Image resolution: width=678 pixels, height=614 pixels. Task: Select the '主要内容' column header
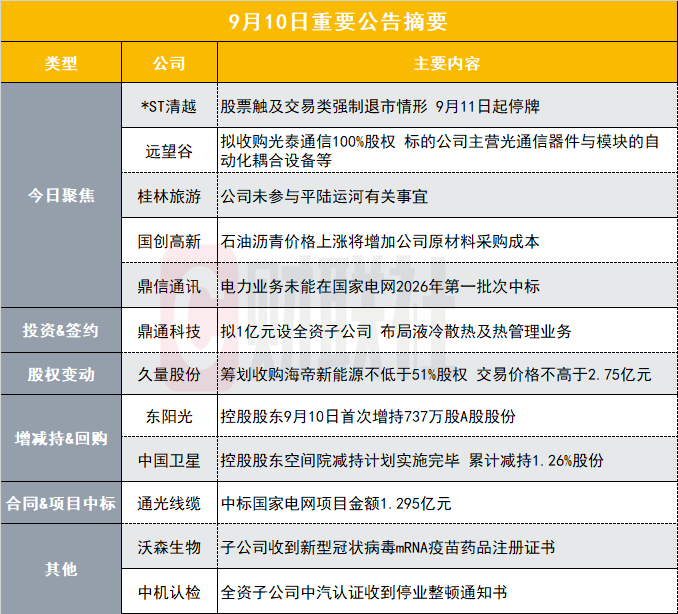[447, 63]
